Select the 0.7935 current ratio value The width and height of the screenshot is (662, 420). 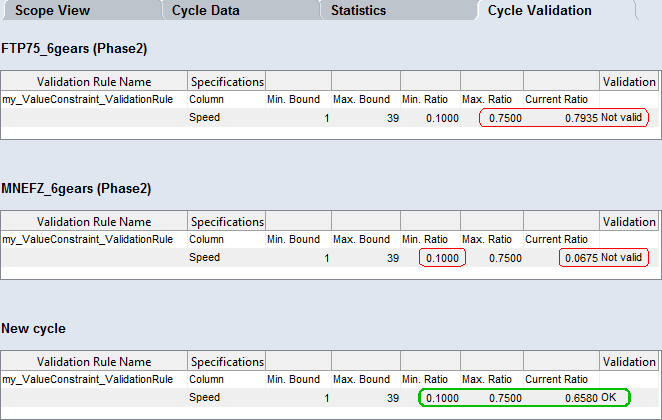coord(580,118)
